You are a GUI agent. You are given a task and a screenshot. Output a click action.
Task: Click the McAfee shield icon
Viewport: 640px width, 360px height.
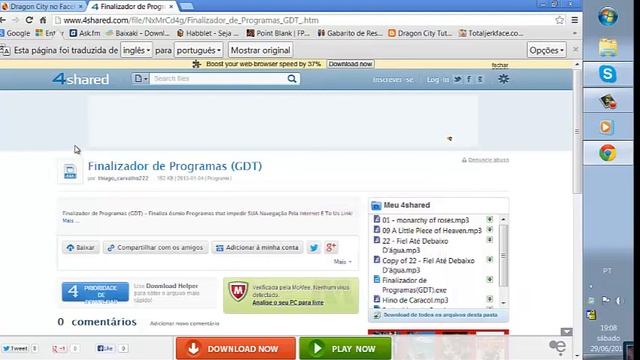click(x=238, y=291)
